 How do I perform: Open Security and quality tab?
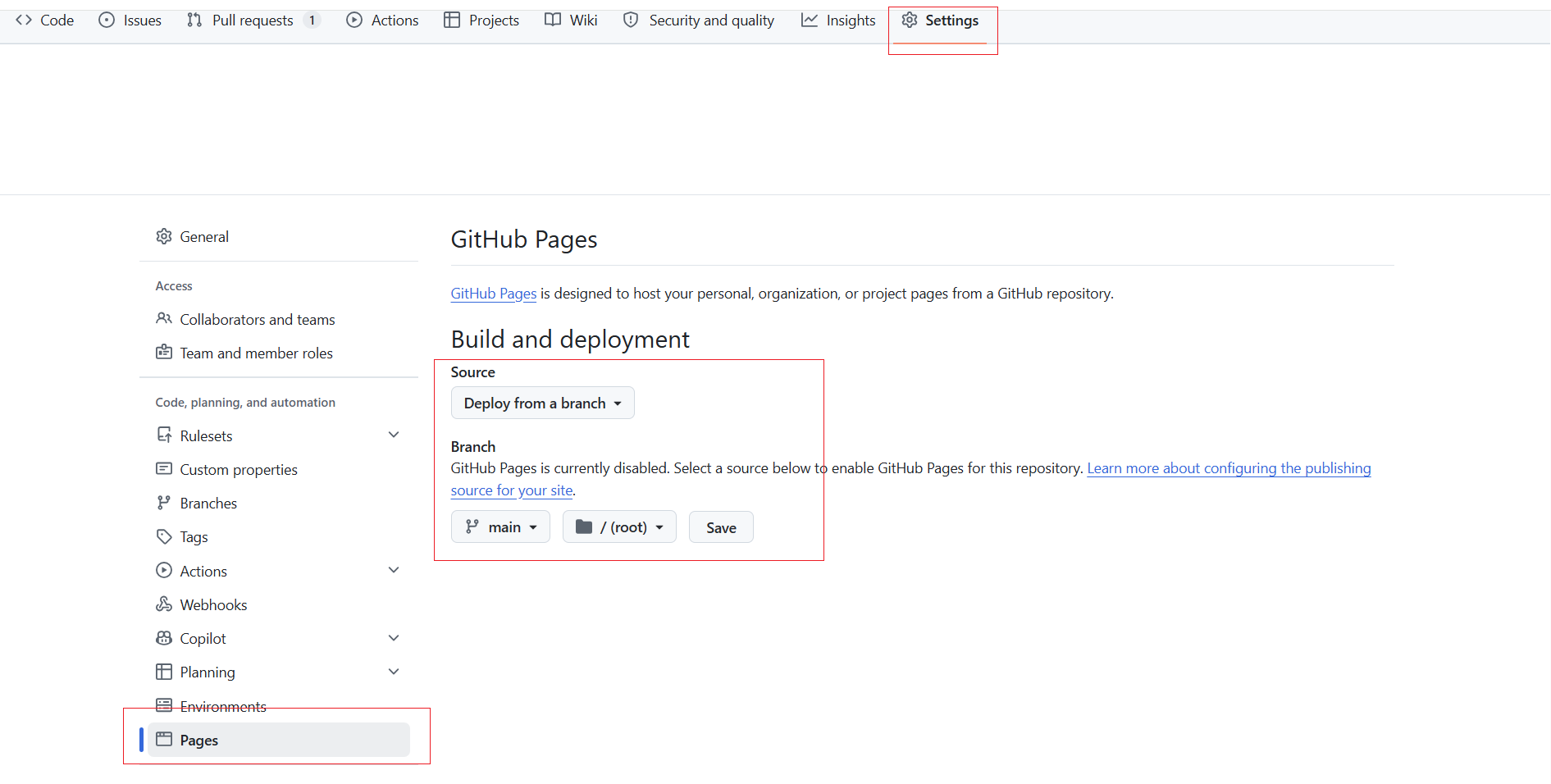[x=699, y=21]
